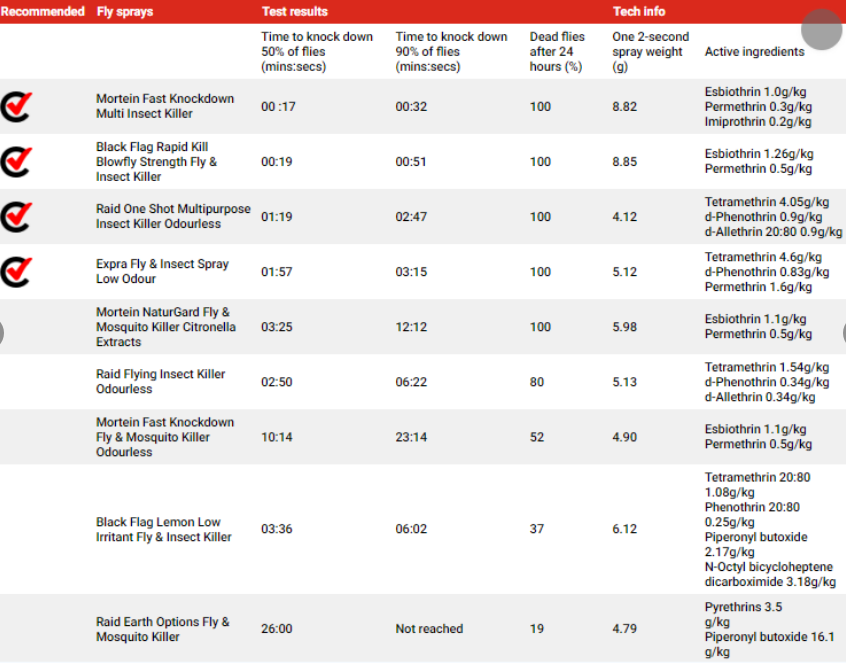Click product name "Raid Flying Insect Killer Odourless"
This screenshot has width=846, height=663.
coord(160,381)
